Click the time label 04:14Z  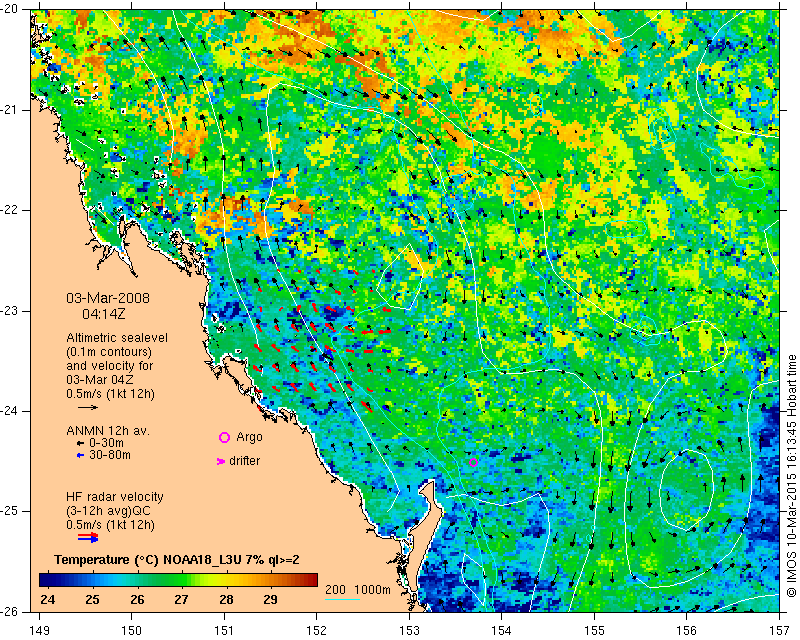(x=104, y=314)
